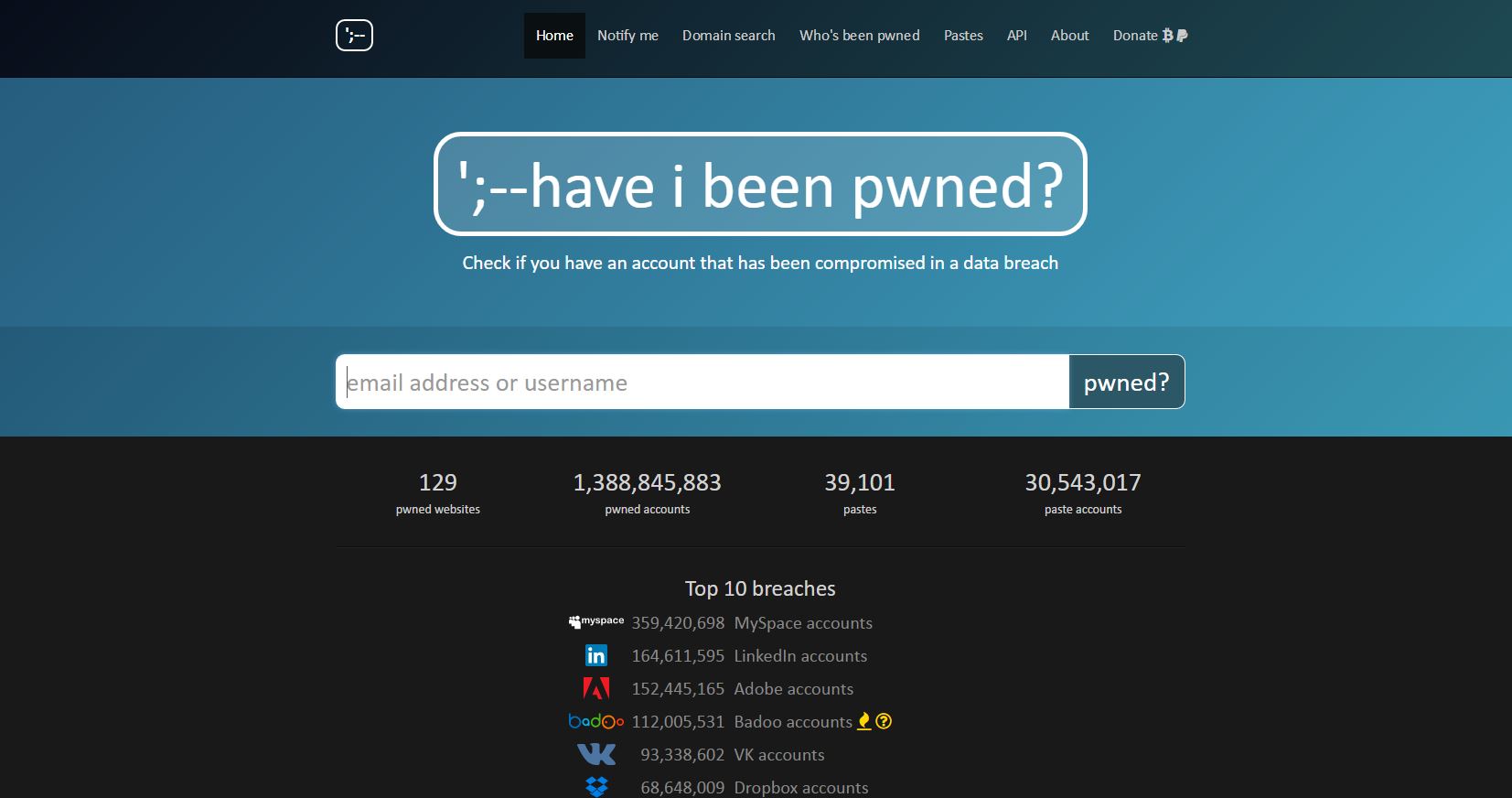Click the pwned? search button
The image size is (1512, 798).
[1127, 382]
